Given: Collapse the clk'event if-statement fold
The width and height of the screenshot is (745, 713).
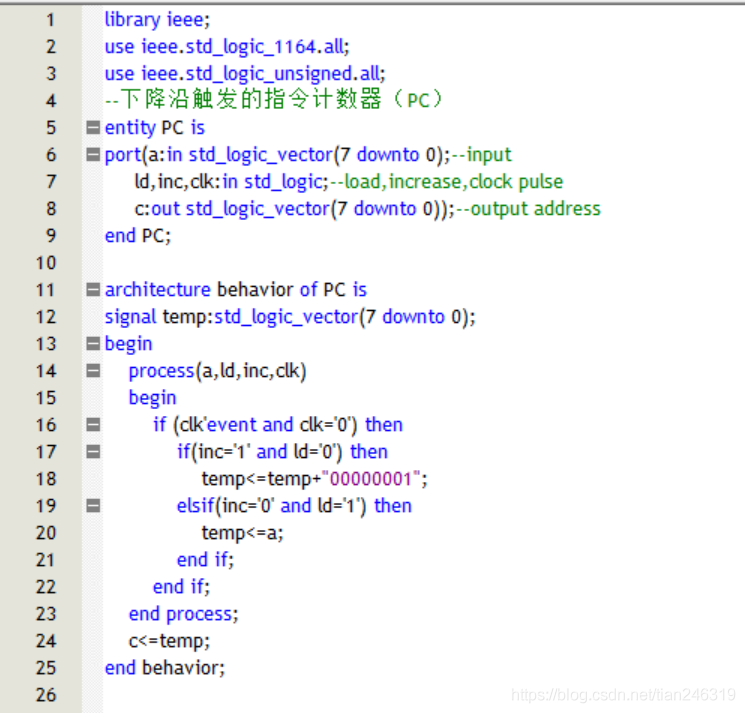Looking at the screenshot, I should point(93,425).
